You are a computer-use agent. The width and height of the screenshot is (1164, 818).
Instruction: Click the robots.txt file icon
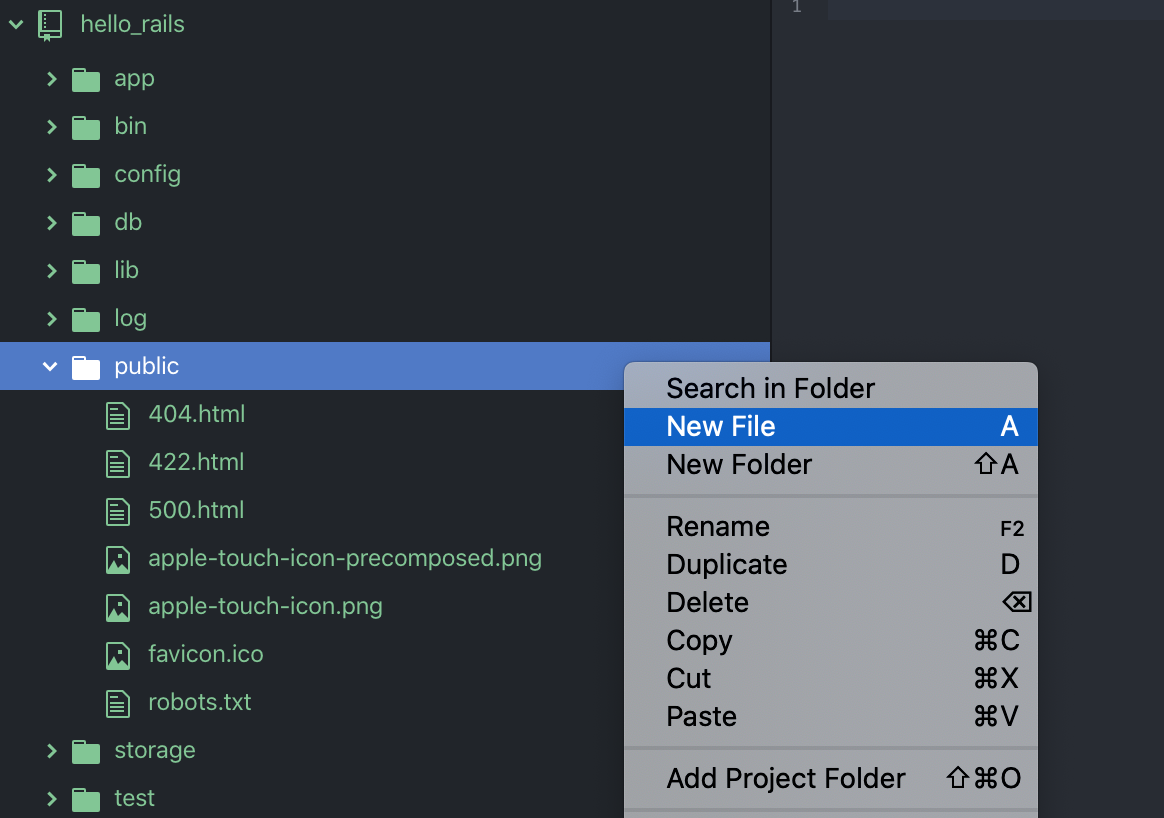pyautogui.click(x=118, y=704)
